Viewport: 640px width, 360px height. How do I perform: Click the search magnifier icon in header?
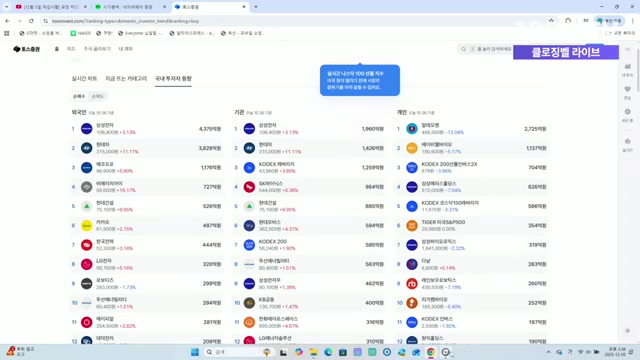463,49
